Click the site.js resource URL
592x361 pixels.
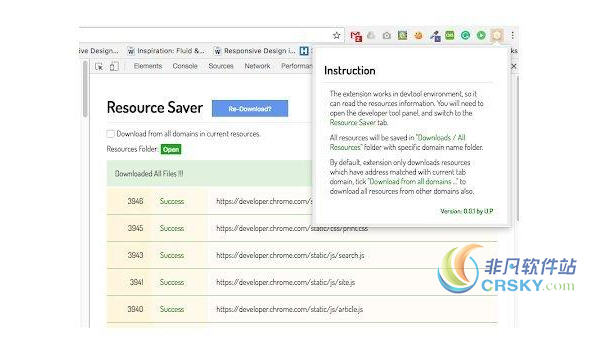(x=285, y=282)
